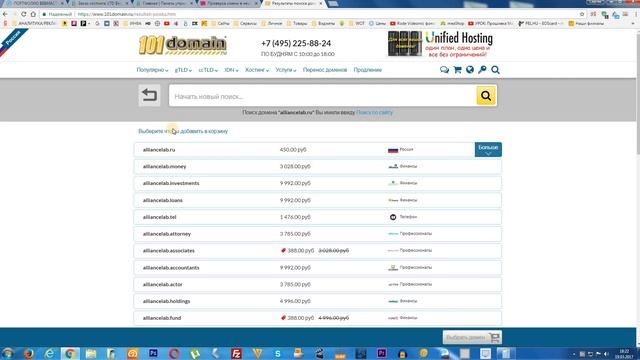640x360 pixels.
Task: Click the Выберите чтобы добавить в корзину text
Action: [x=183, y=131]
